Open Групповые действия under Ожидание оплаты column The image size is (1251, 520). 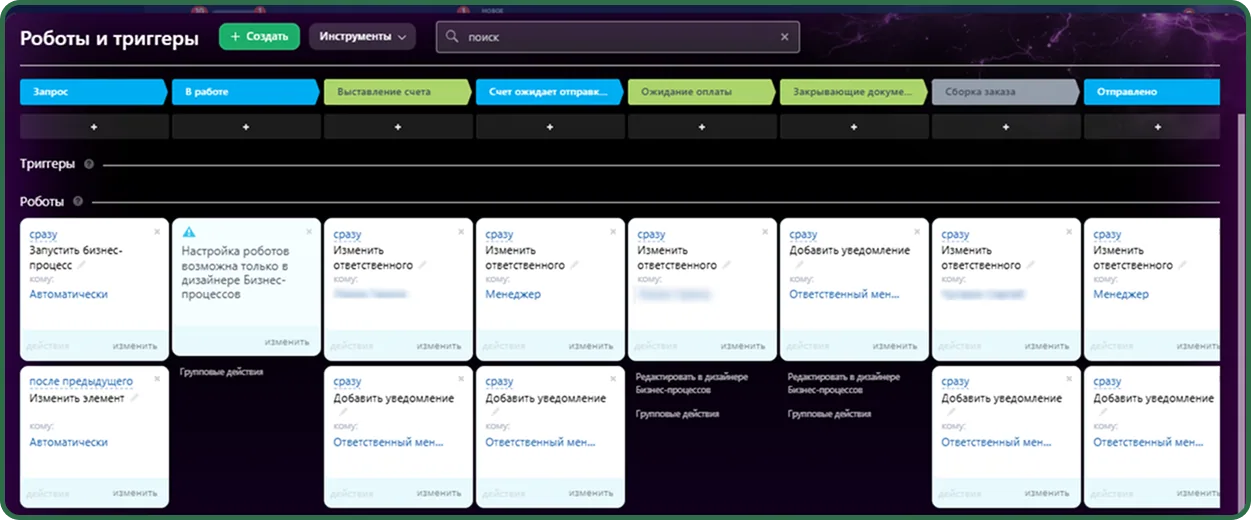click(677, 414)
